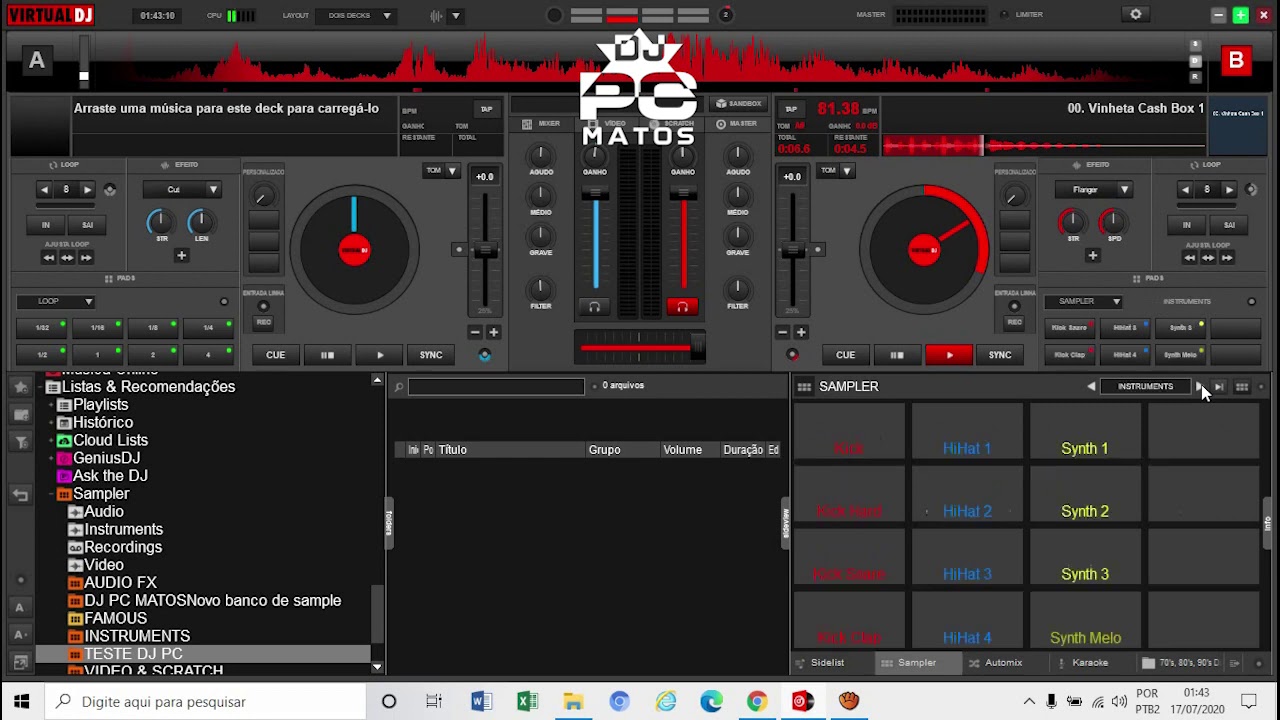Toggle deck A headphone cue button

coord(594,307)
